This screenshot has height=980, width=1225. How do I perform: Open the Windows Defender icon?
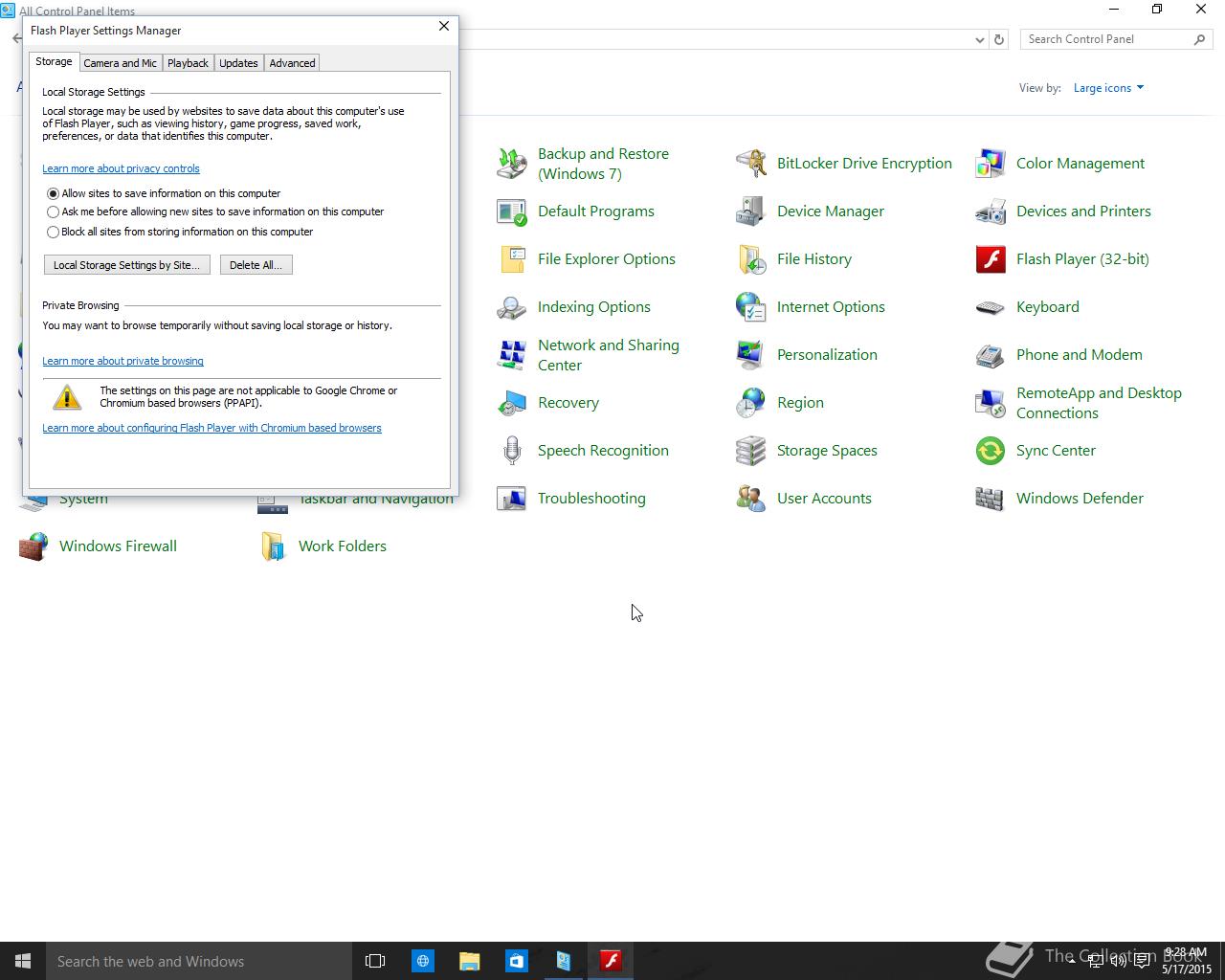(991, 499)
